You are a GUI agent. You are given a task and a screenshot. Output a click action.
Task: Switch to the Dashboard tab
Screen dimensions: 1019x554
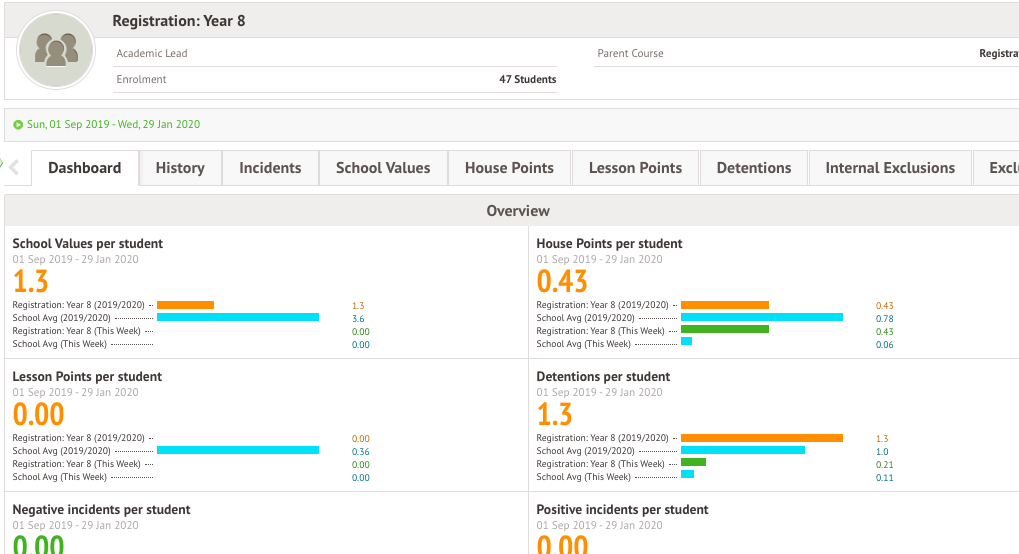tap(85, 168)
